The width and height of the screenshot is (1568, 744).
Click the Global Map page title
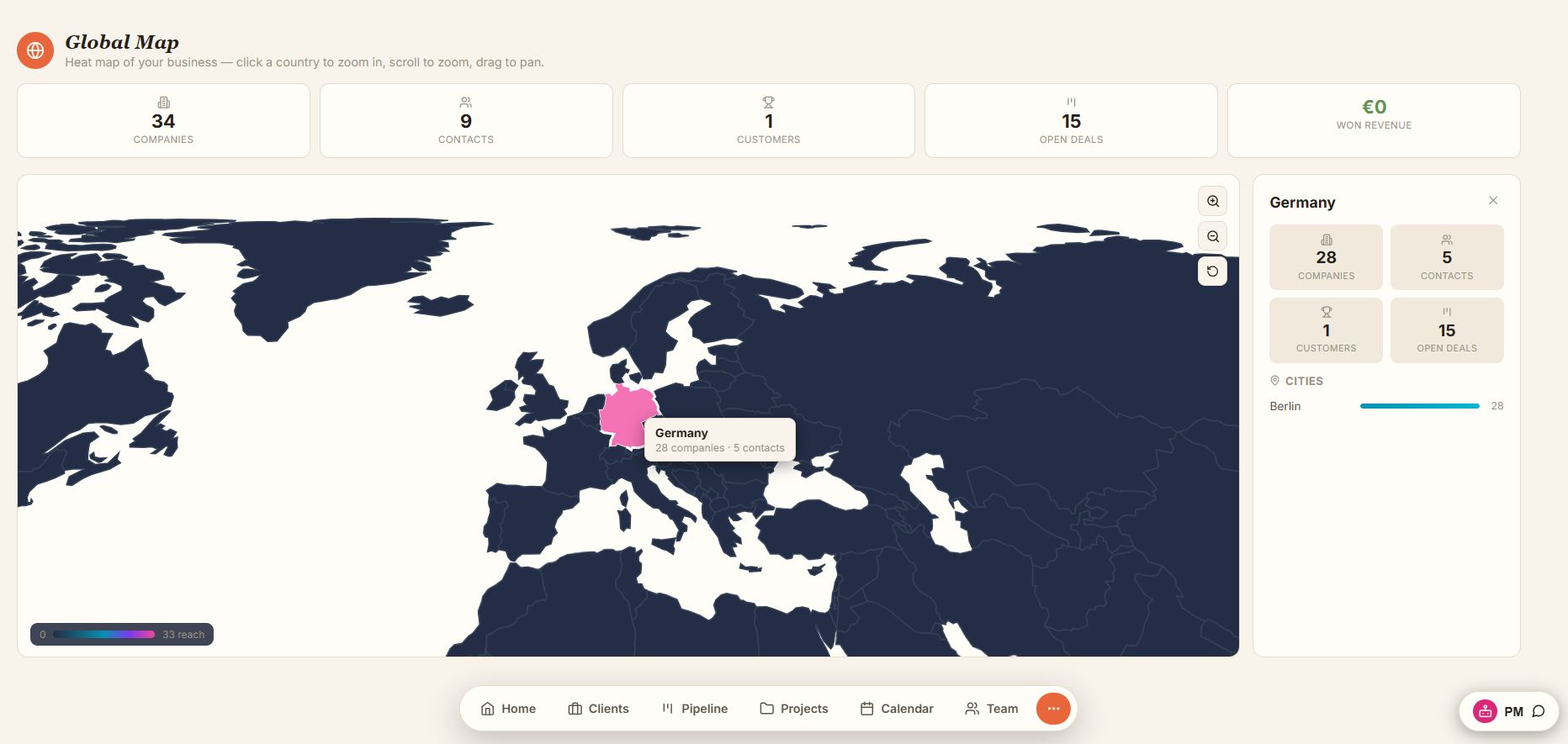pyautogui.click(x=122, y=42)
